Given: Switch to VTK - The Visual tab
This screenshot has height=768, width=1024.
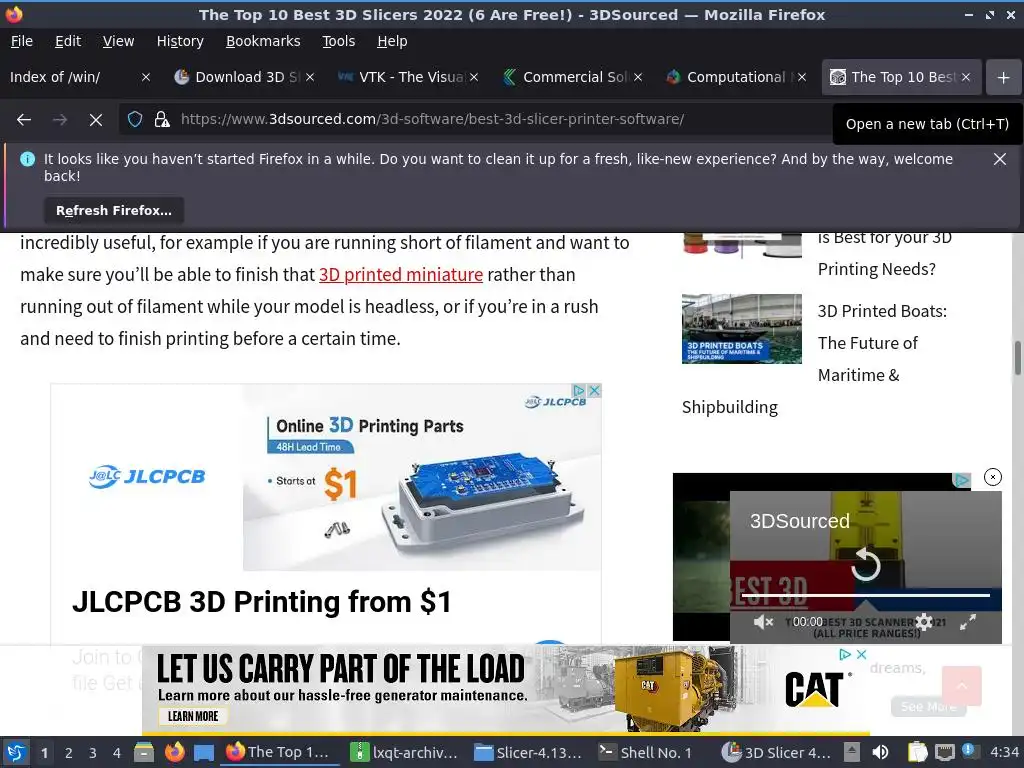Looking at the screenshot, I should [x=402, y=77].
